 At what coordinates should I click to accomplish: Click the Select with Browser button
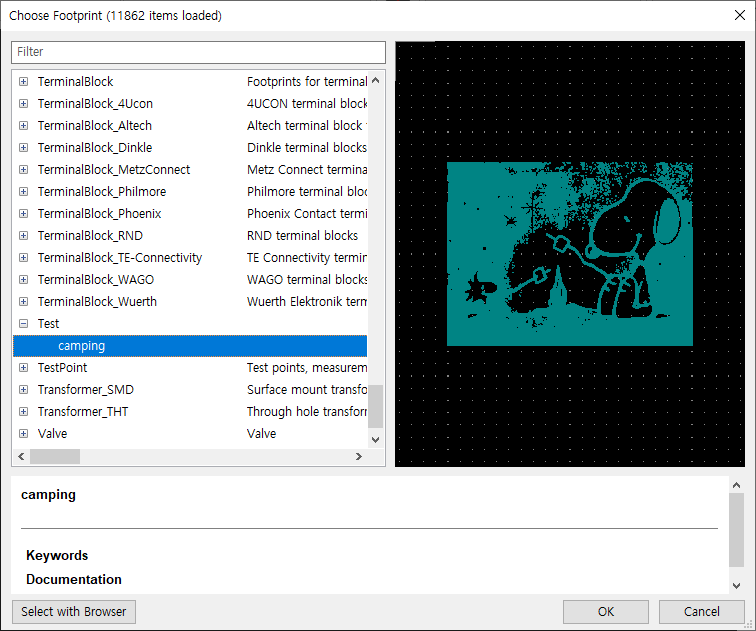[74, 612]
